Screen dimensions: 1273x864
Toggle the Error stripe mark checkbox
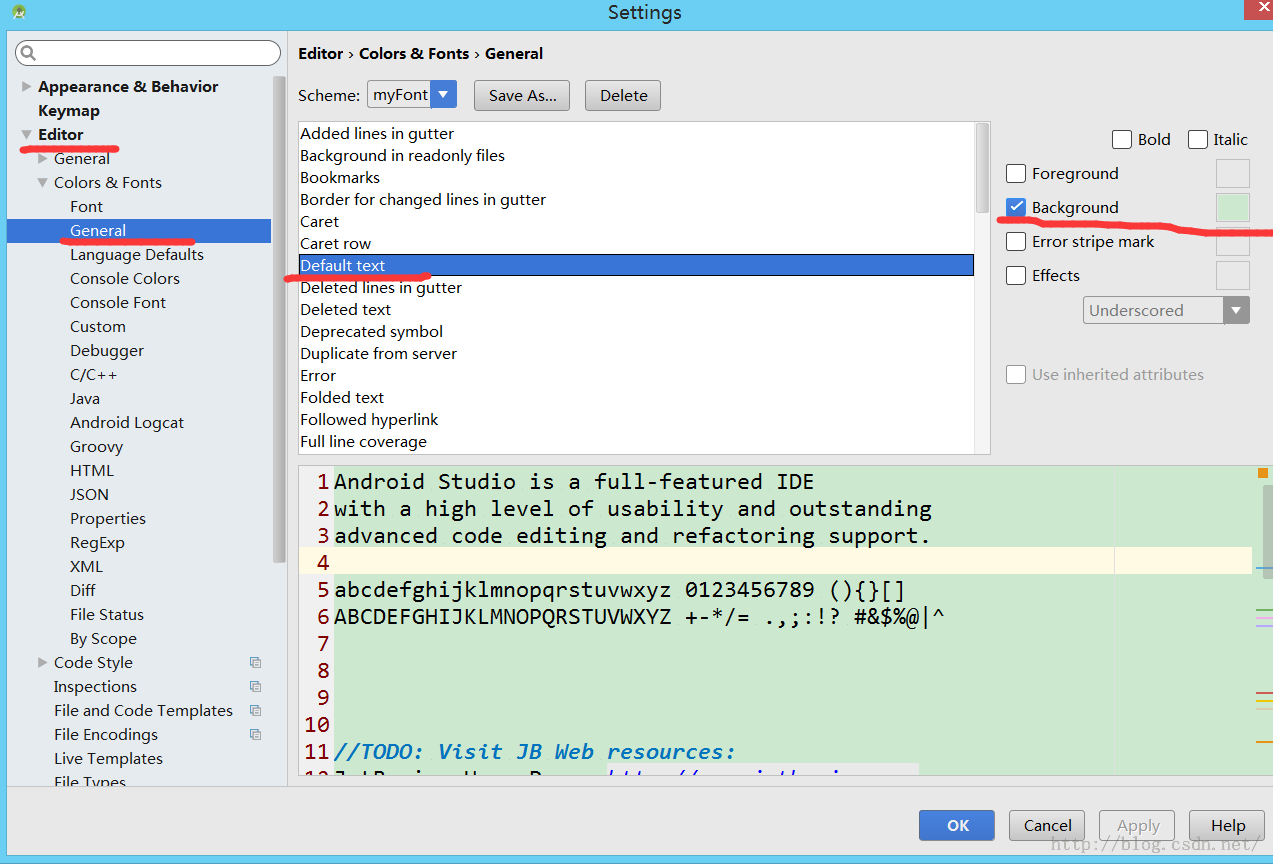1016,241
